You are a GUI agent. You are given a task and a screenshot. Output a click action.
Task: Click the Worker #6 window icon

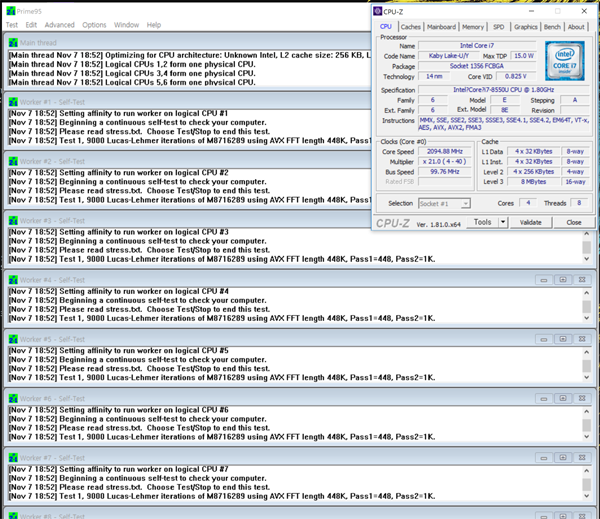click(13, 398)
